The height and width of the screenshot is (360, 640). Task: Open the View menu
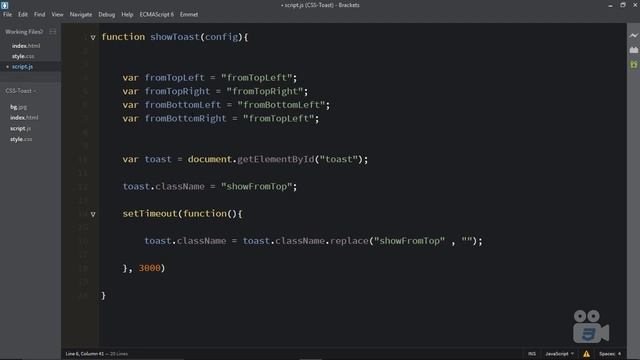pos(57,14)
